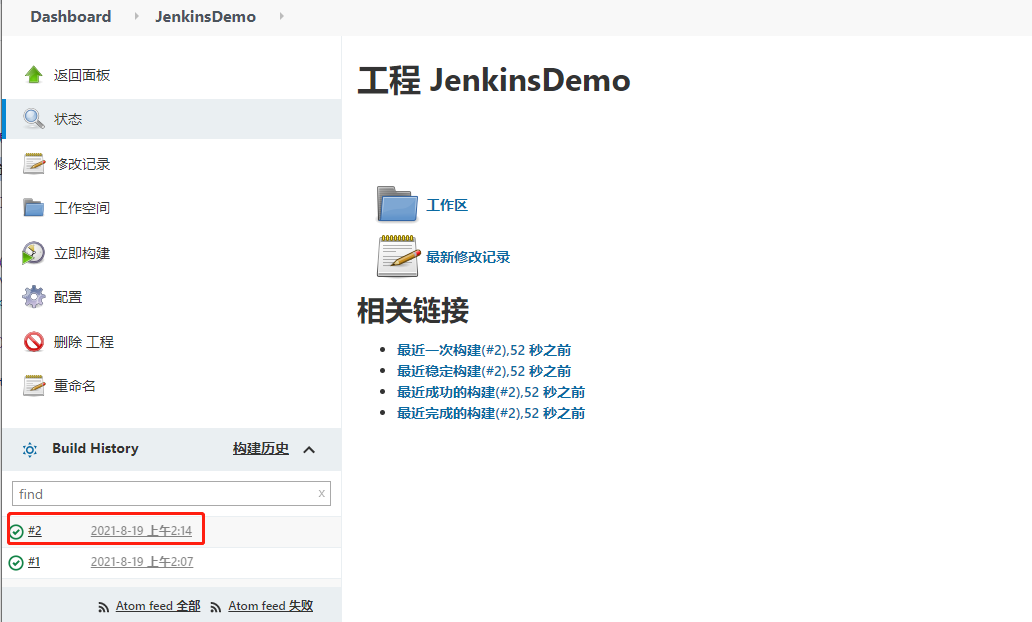Open the 2021-8-19 上午2:14 build timestamp
The image size is (1032, 622).
click(x=142, y=531)
